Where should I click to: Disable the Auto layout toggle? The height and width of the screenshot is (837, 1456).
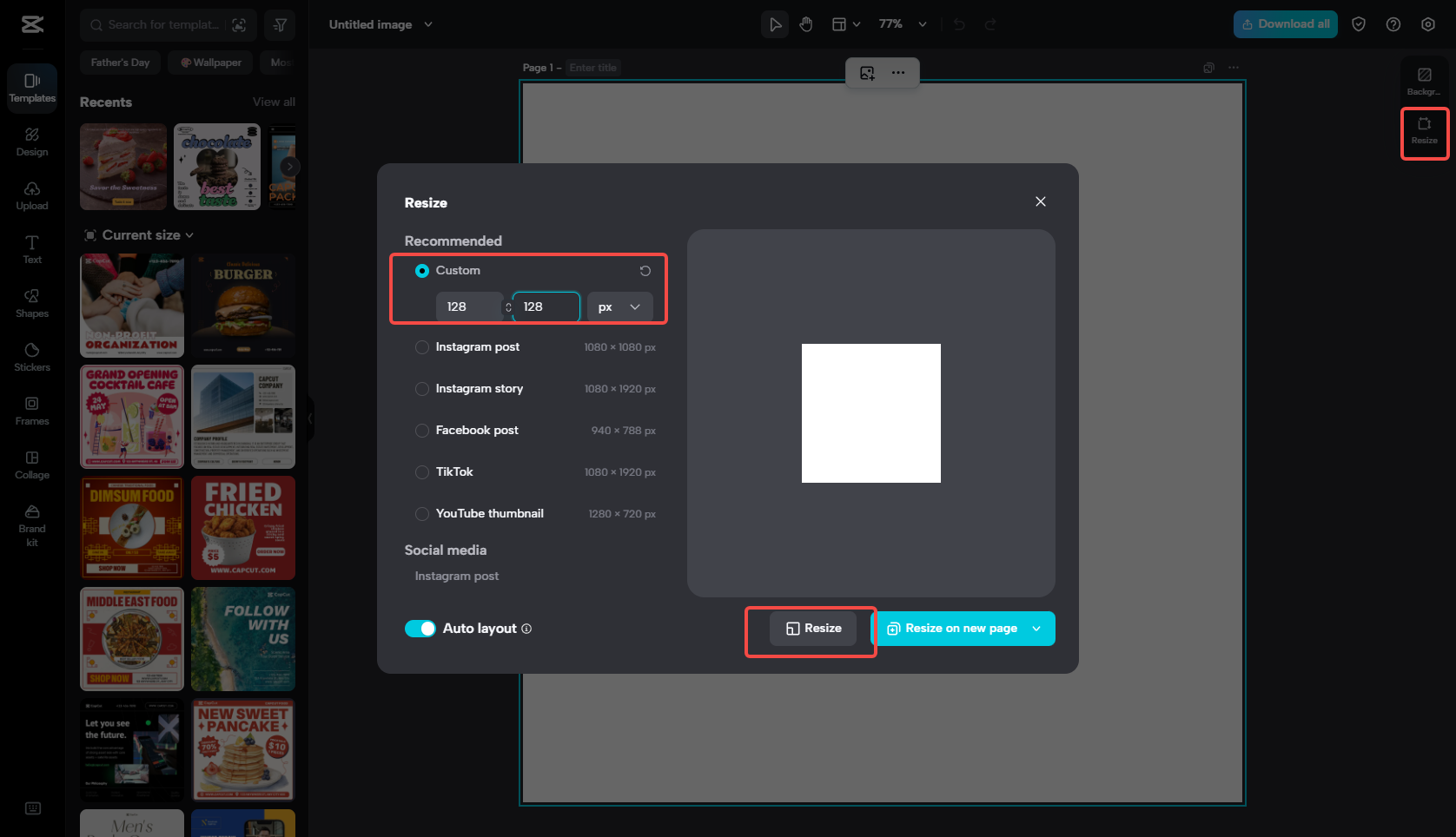[420, 628]
